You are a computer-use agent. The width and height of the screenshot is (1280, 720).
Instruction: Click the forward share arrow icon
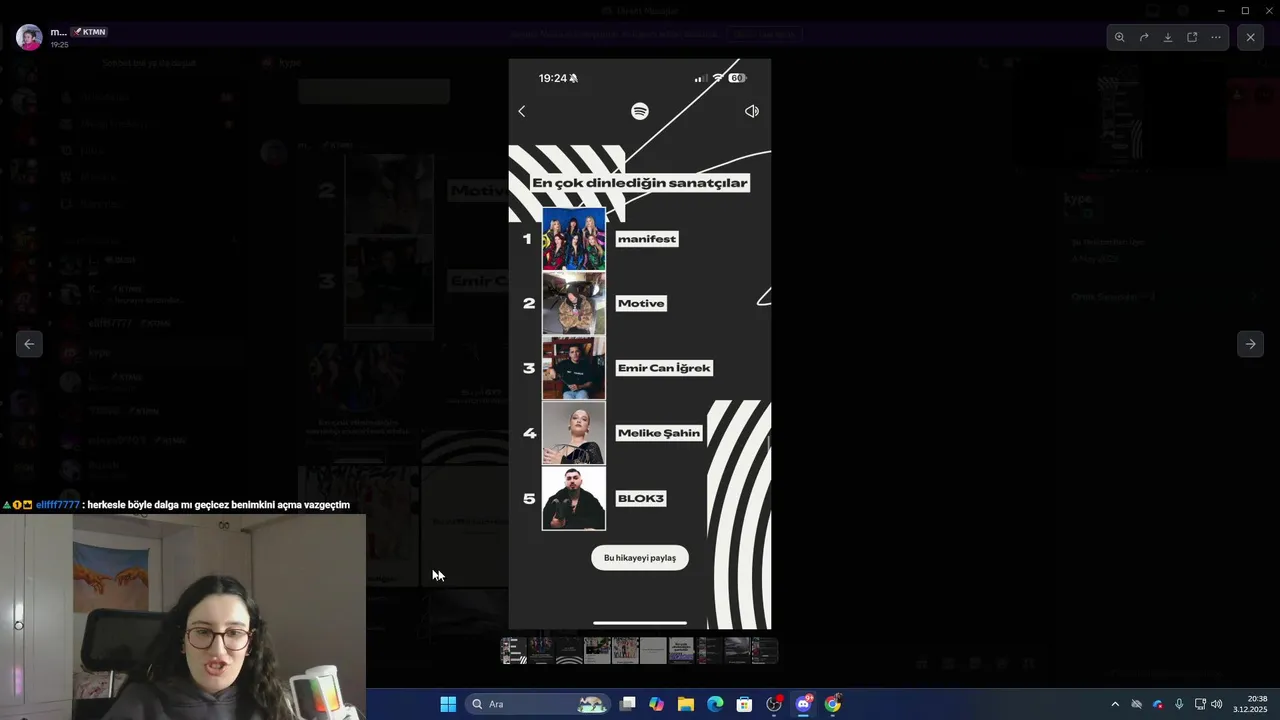tap(1144, 37)
